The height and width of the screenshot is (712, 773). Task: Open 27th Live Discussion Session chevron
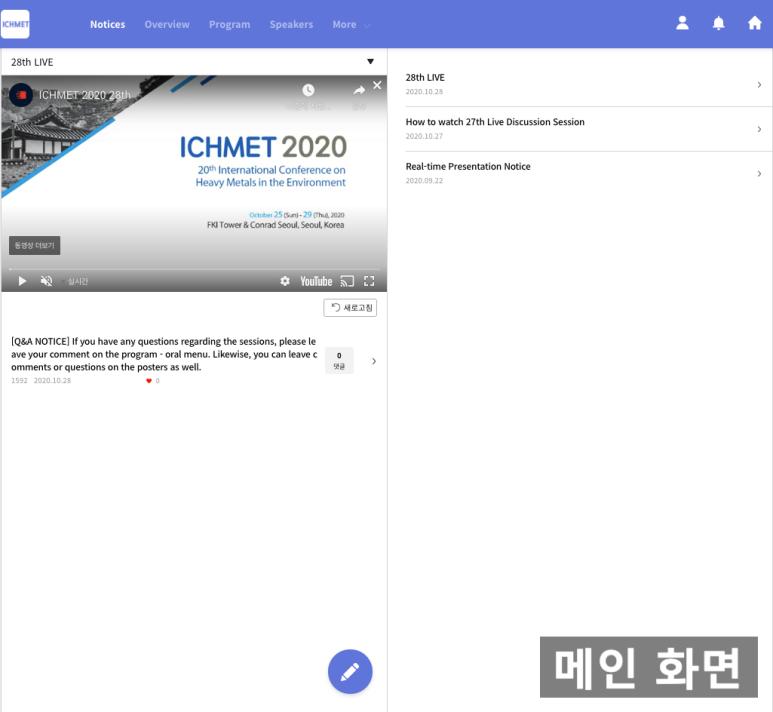[x=759, y=129]
